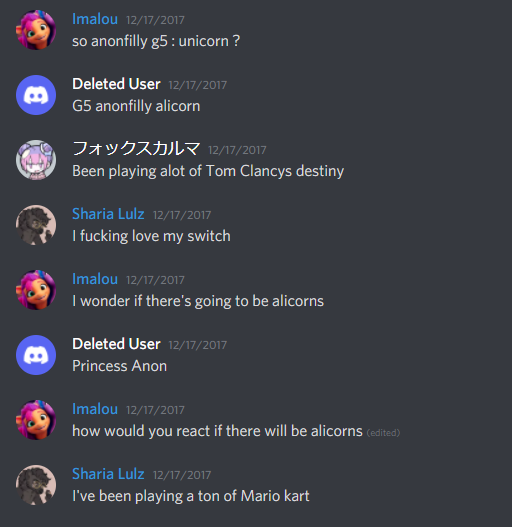Open the Deleted User avatar beside 'G5 anonfilly alicorn'
Screen dimensions: 512x527
click(36, 95)
